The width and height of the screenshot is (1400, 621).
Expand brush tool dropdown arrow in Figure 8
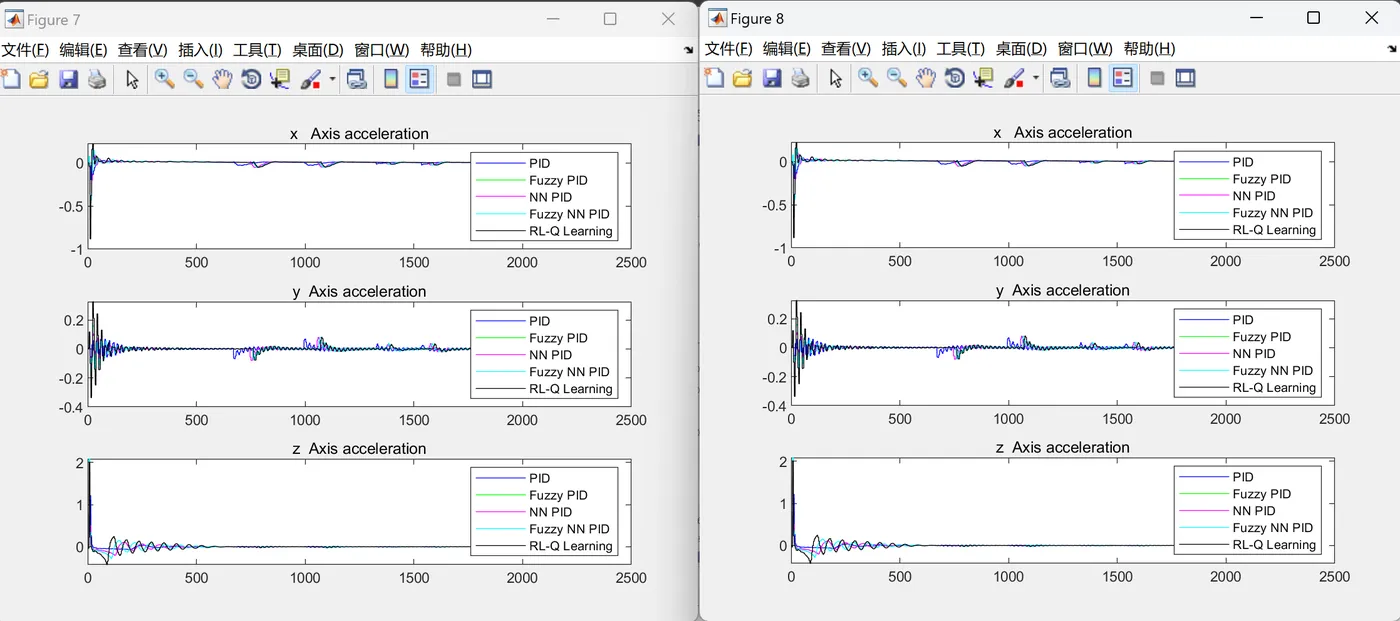pyautogui.click(x=1036, y=78)
